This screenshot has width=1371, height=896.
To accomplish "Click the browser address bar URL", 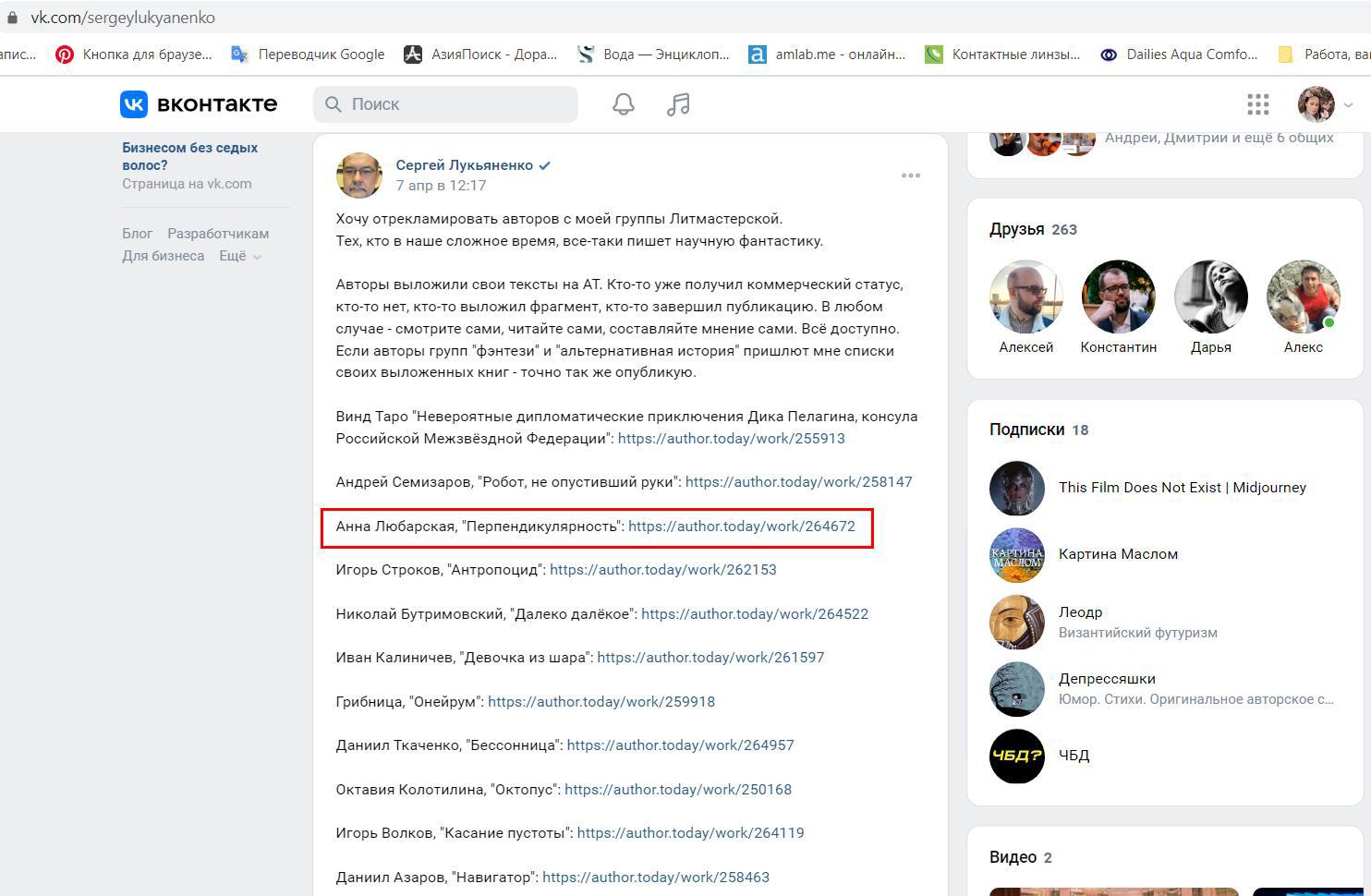I will click(123, 18).
